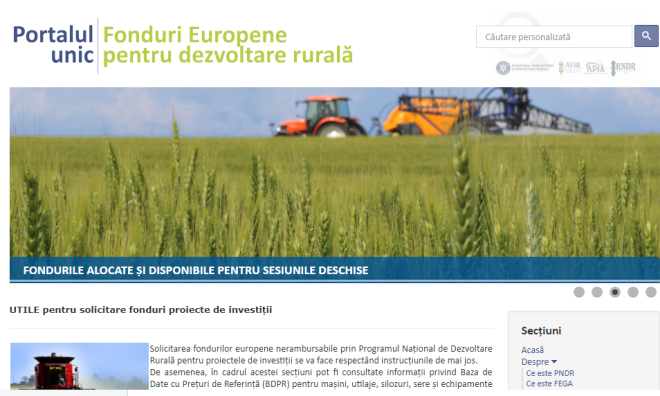Viewport: 660px width, 396px height.
Task: Open the Acasă section link
Action: click(532, 350)
